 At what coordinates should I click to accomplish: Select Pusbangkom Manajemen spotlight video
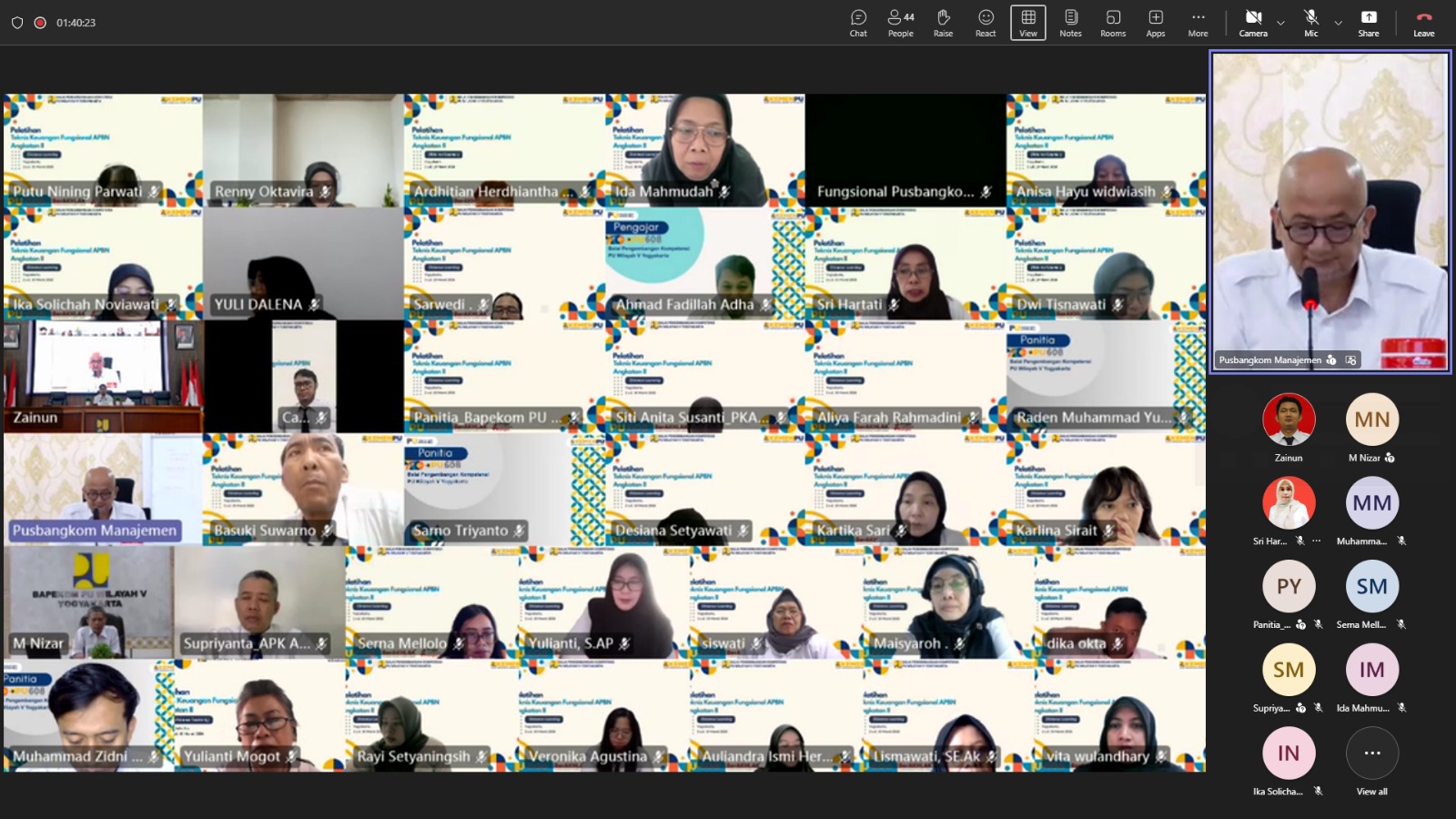(1330, 211)
